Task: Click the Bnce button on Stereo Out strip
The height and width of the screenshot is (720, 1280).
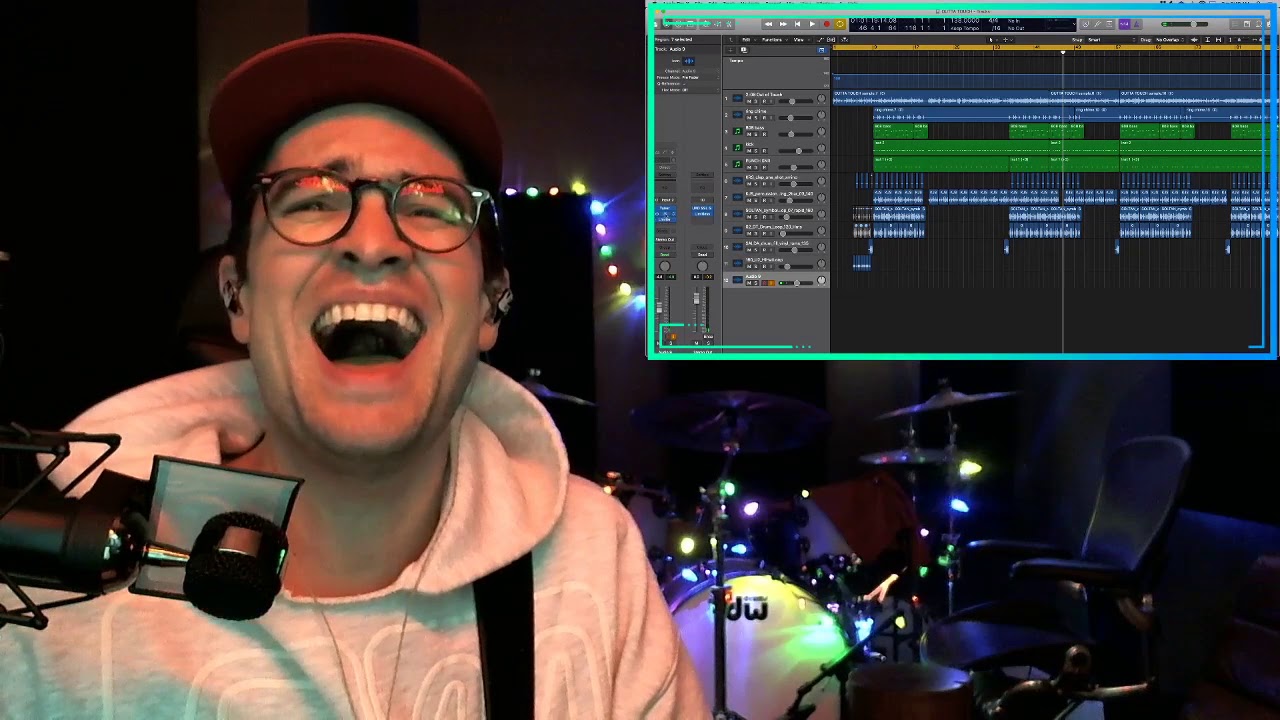Action: (708, 336)
